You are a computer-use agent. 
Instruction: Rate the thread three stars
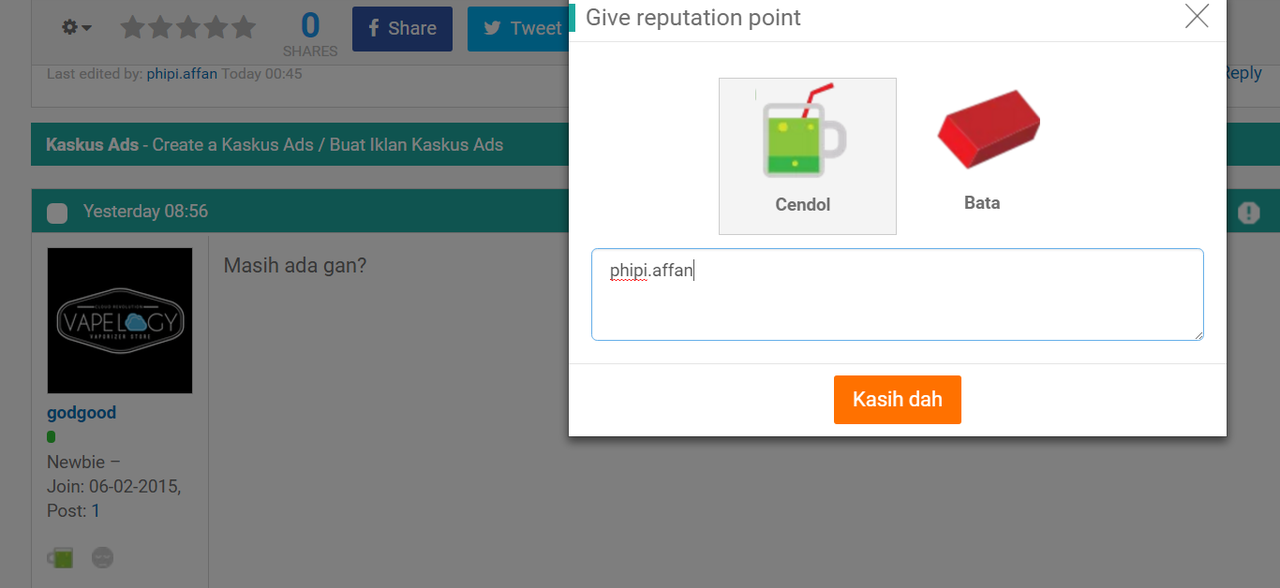tap(188, 28)
